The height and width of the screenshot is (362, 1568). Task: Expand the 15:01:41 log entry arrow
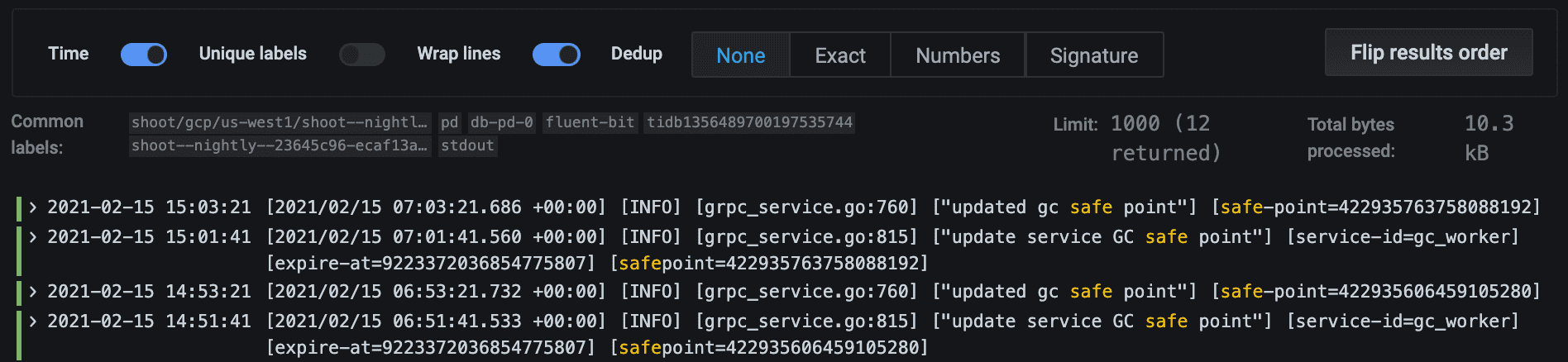pos(33,237)
